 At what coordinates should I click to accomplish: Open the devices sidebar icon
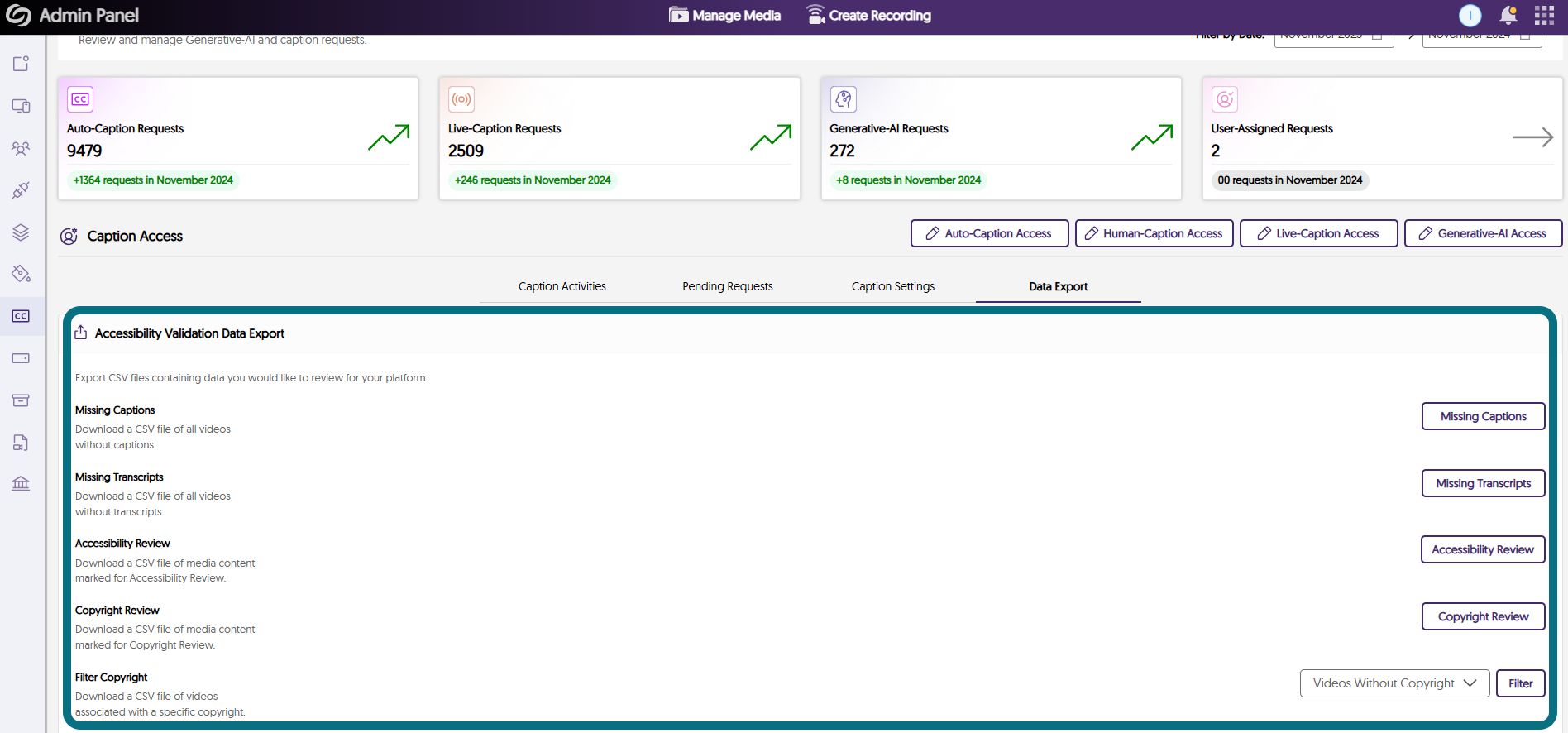point(21,106)
